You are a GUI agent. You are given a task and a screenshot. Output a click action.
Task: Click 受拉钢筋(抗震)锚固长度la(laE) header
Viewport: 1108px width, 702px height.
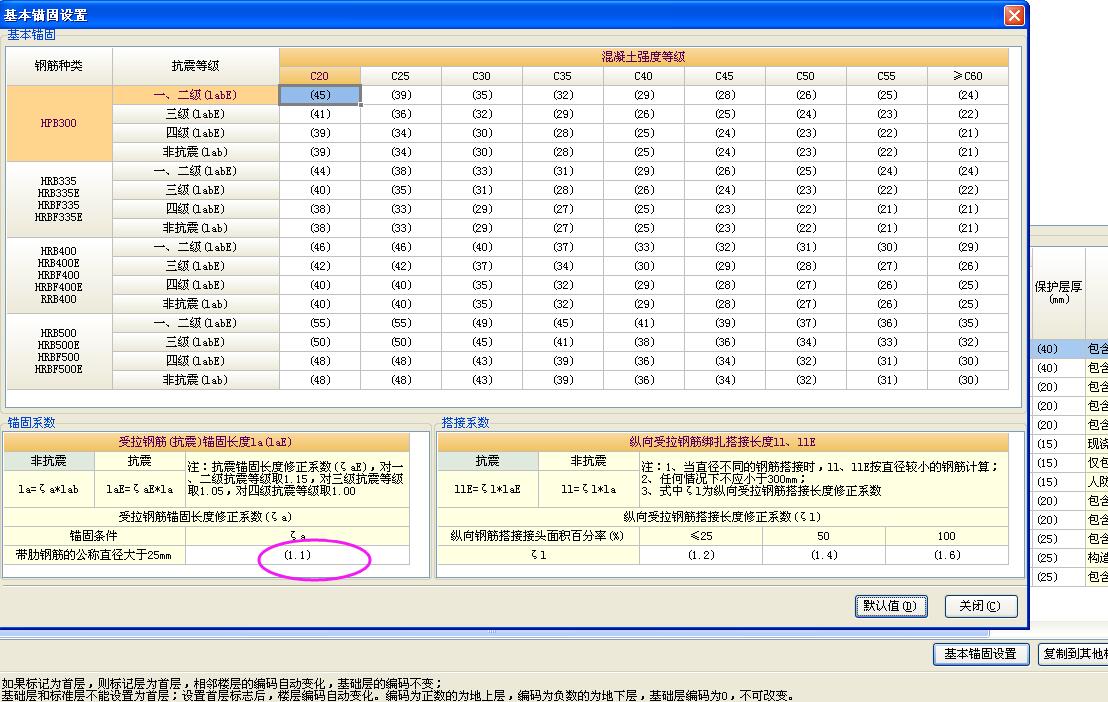point(206,442)
